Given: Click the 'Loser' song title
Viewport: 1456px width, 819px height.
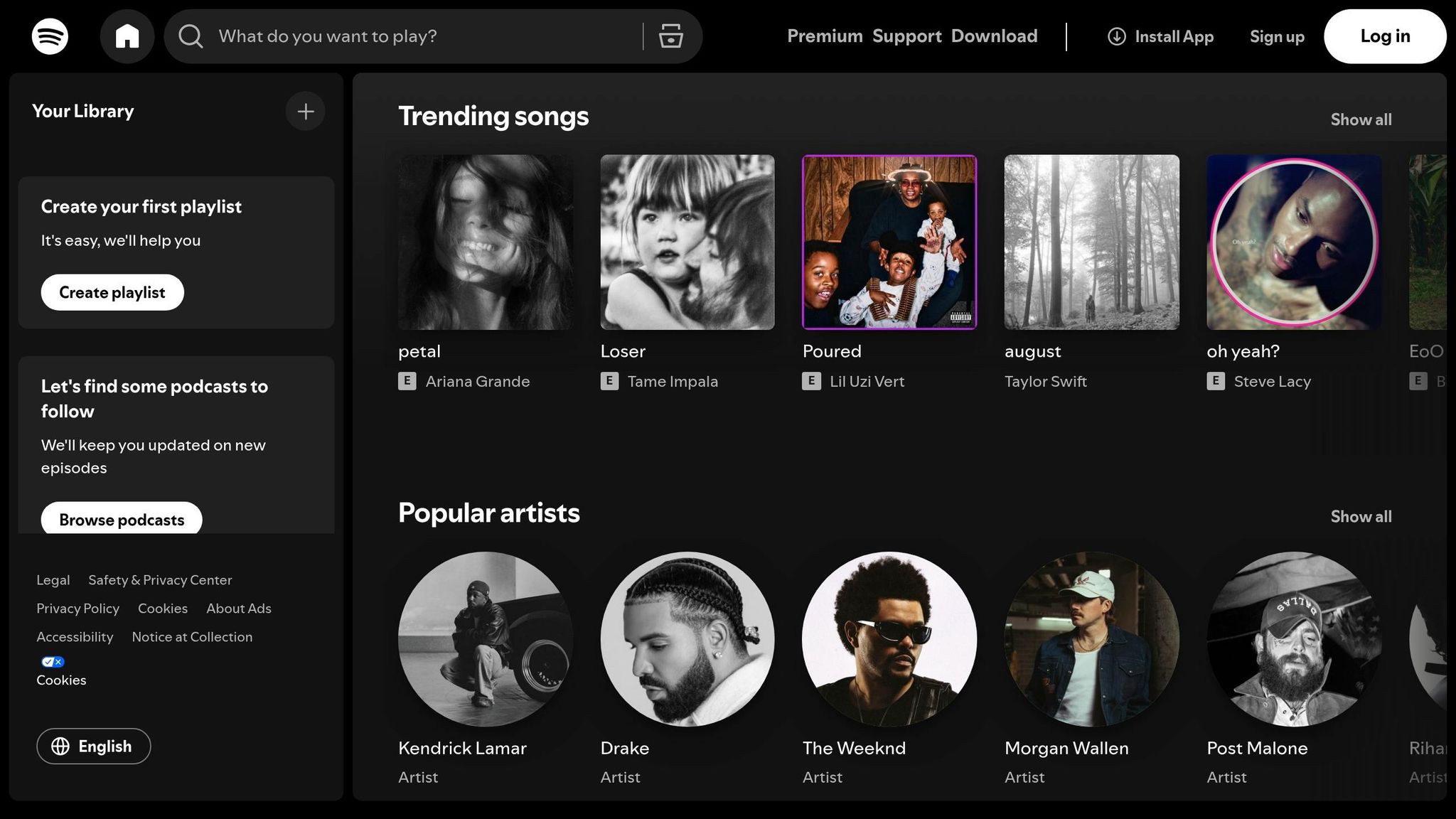Looking at the screenshot, I should click(x=623, y=351).
